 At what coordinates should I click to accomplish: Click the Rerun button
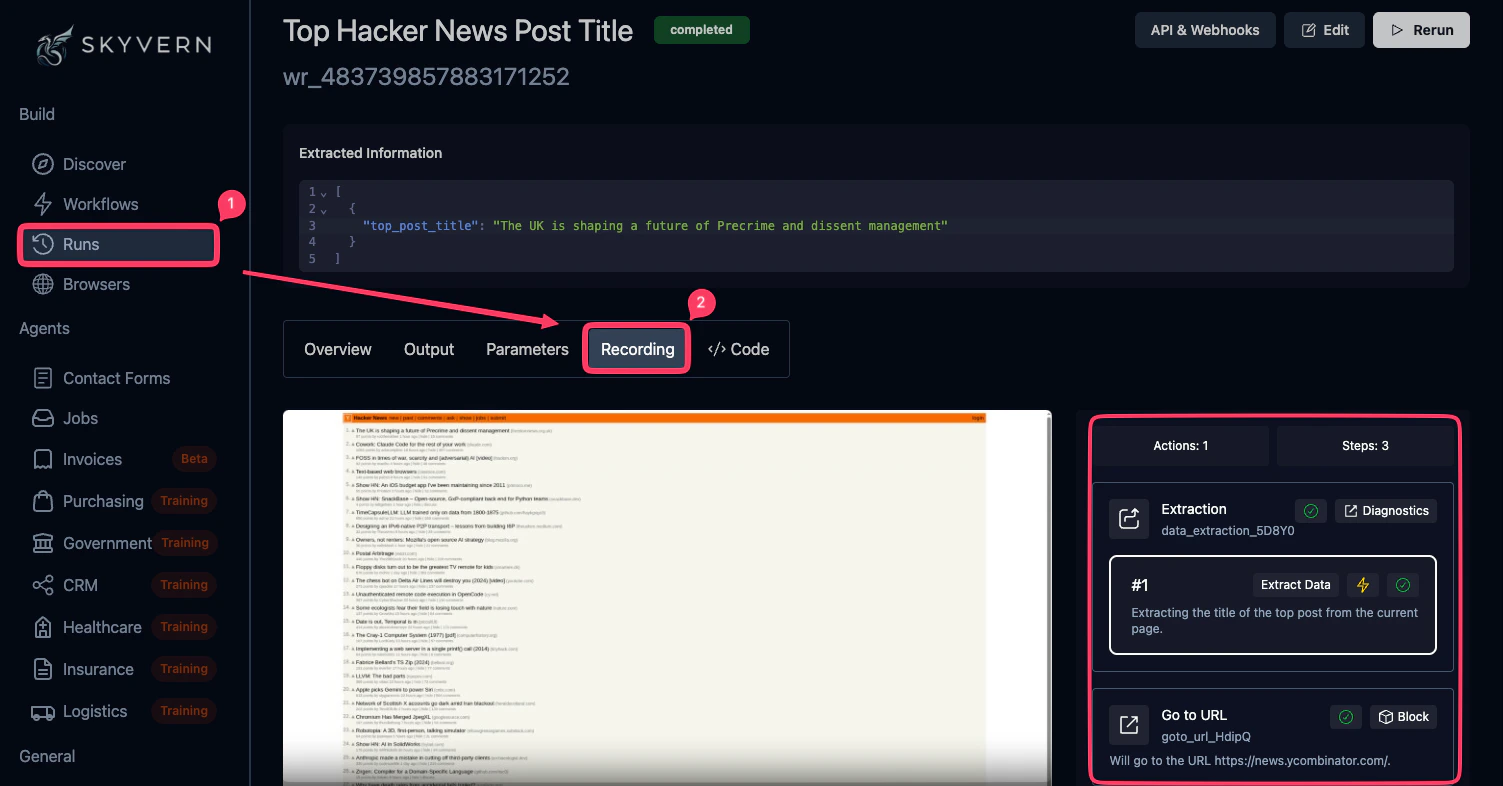coord(1421,30)
